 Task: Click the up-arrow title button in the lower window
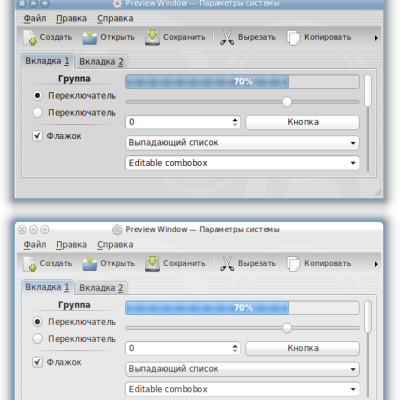[33, 230]
